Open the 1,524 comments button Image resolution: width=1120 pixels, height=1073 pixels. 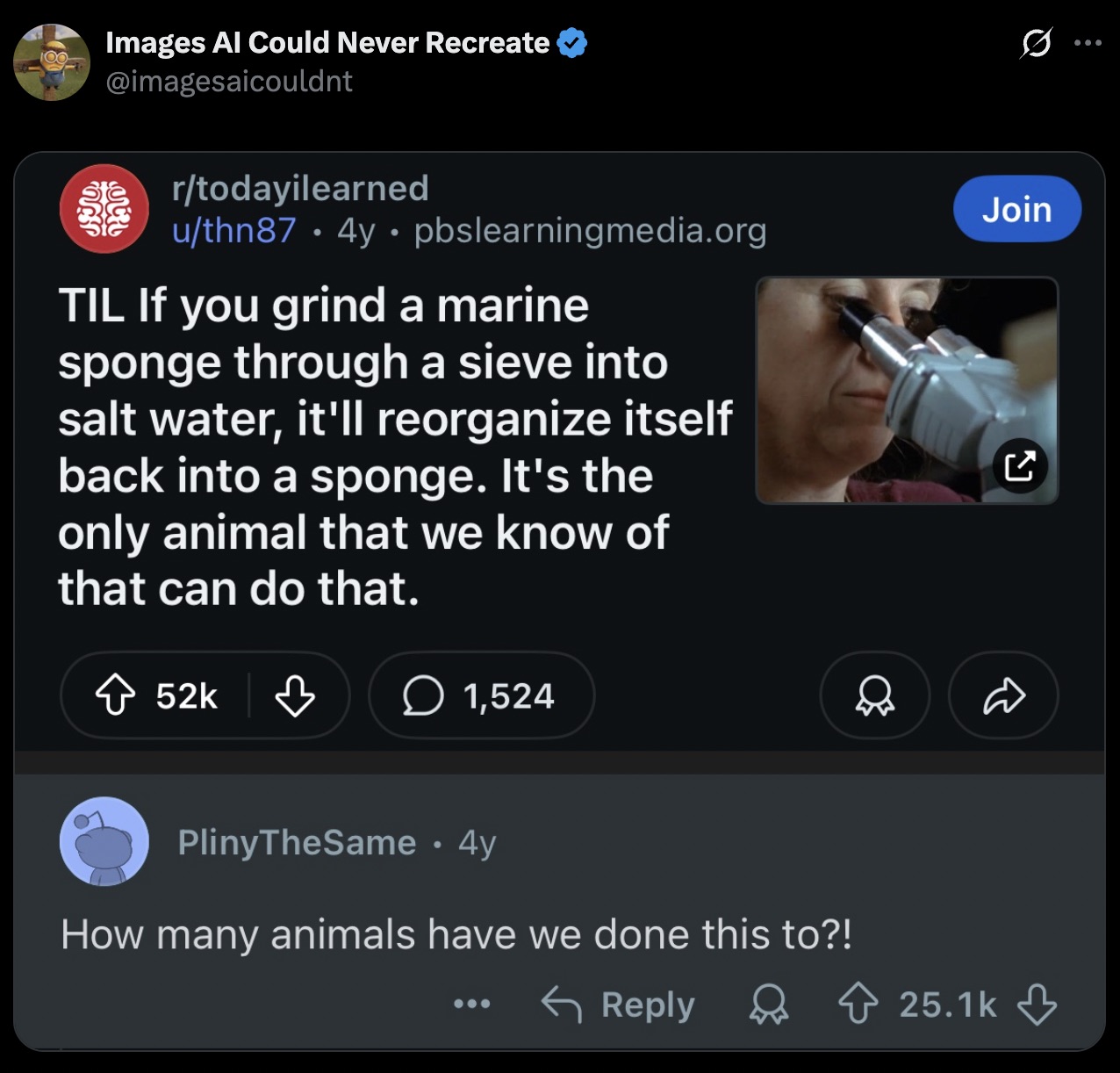click(481, 696)
